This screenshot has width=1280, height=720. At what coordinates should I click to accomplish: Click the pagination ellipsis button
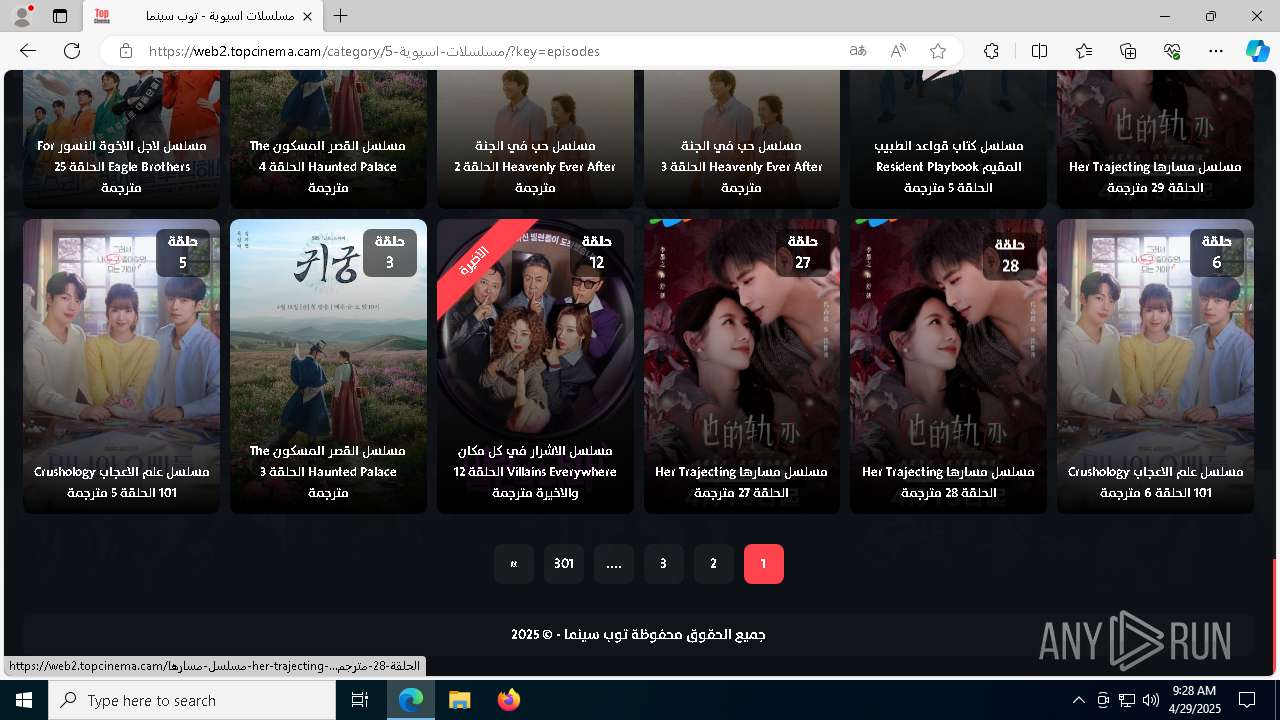614,564
